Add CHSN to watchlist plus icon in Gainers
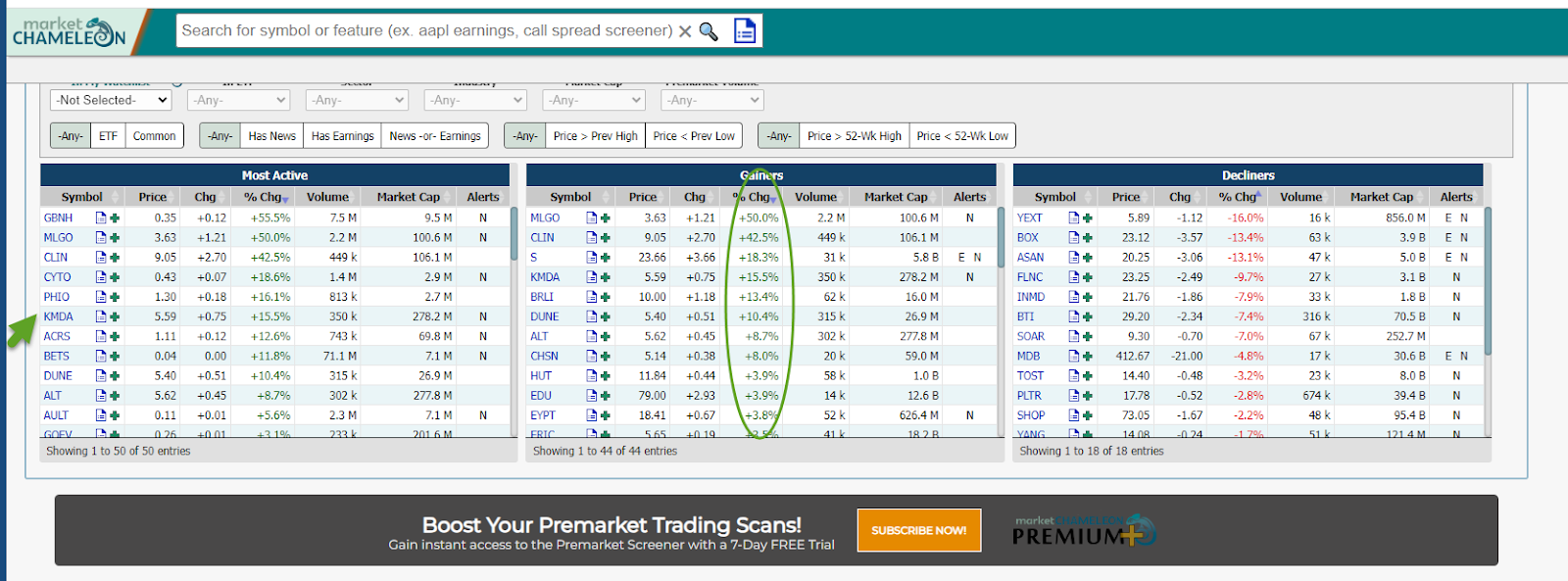Screen dimensions: 1568x581 click(x=605, y=357)
